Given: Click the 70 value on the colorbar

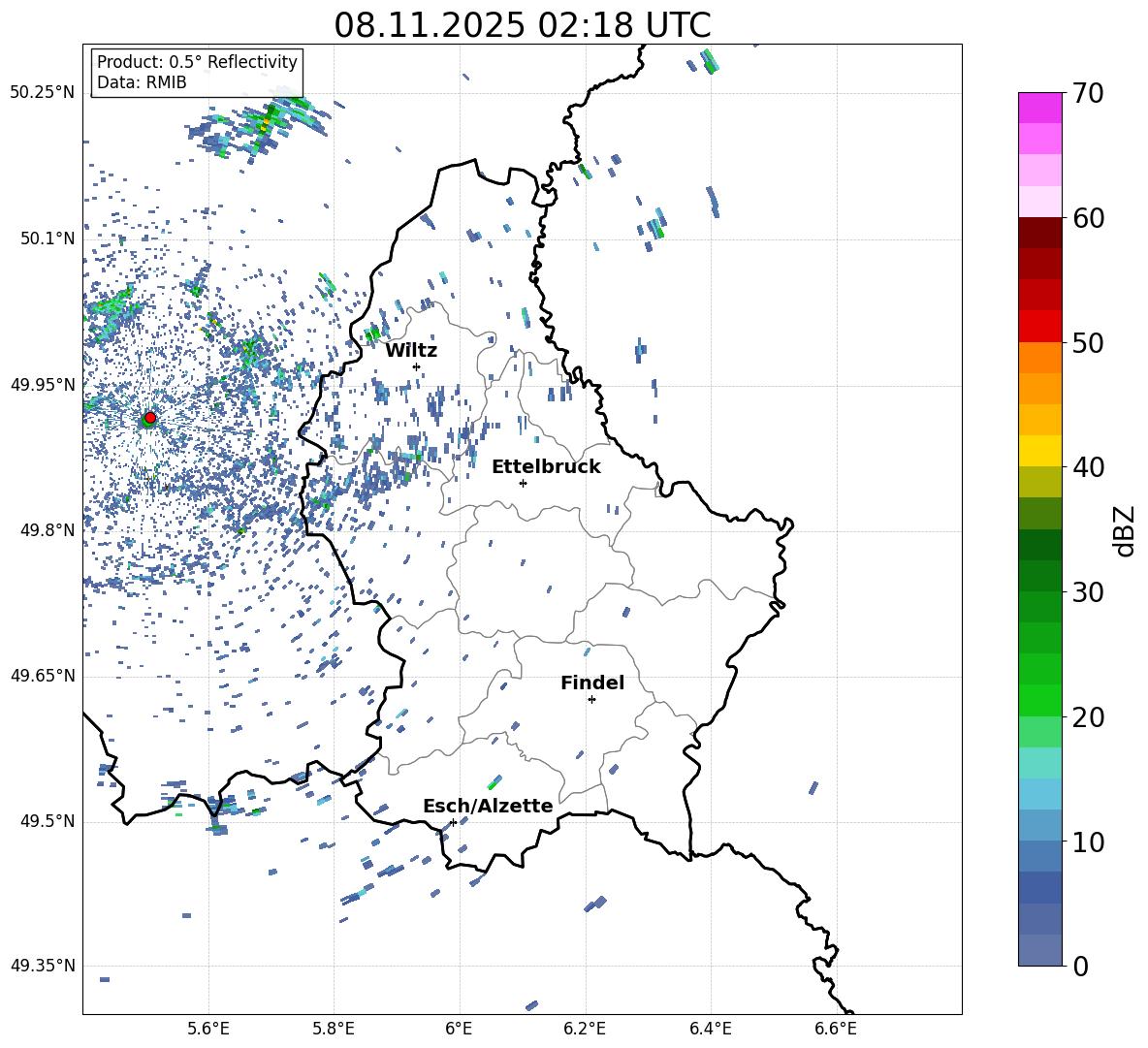Looking at the screenshot, I should tap(1090, 94).
